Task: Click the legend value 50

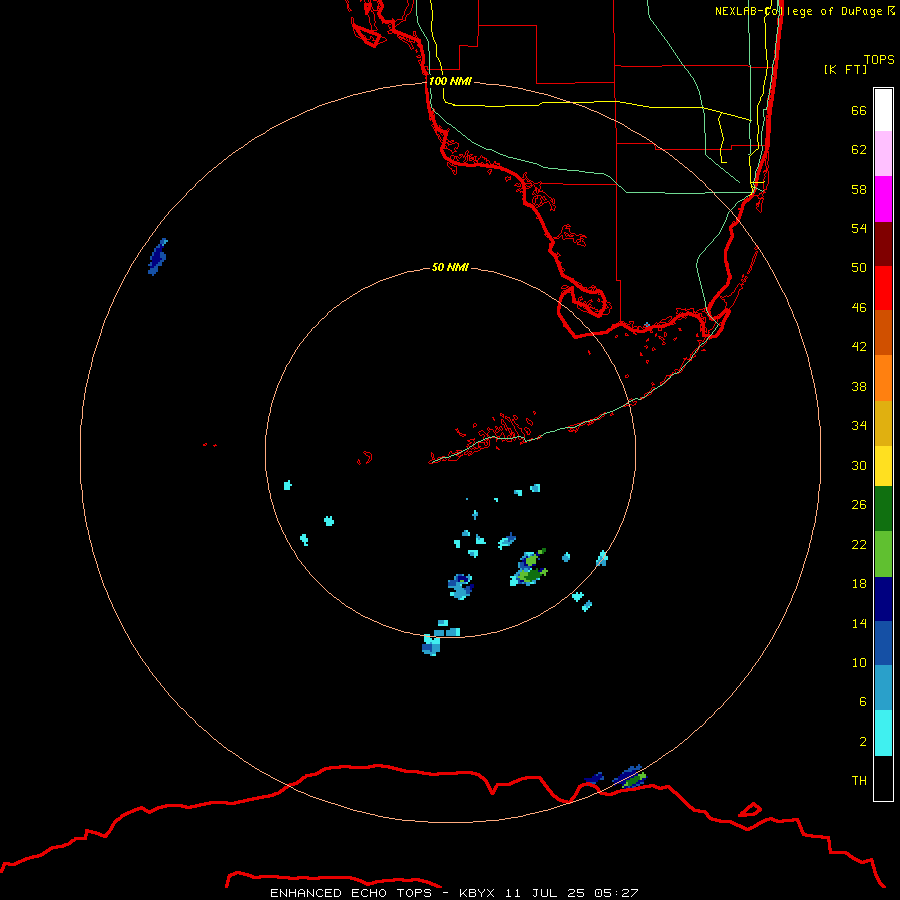Action: coord(859,268)
